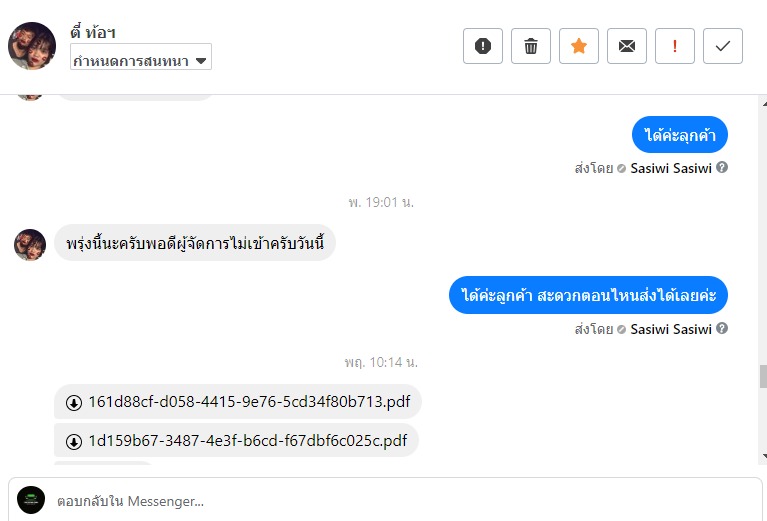This screenshot has height=521, width=767.
Task: Click help icon beside second Sasiwi Sasiwi
Action: point(722,329)
